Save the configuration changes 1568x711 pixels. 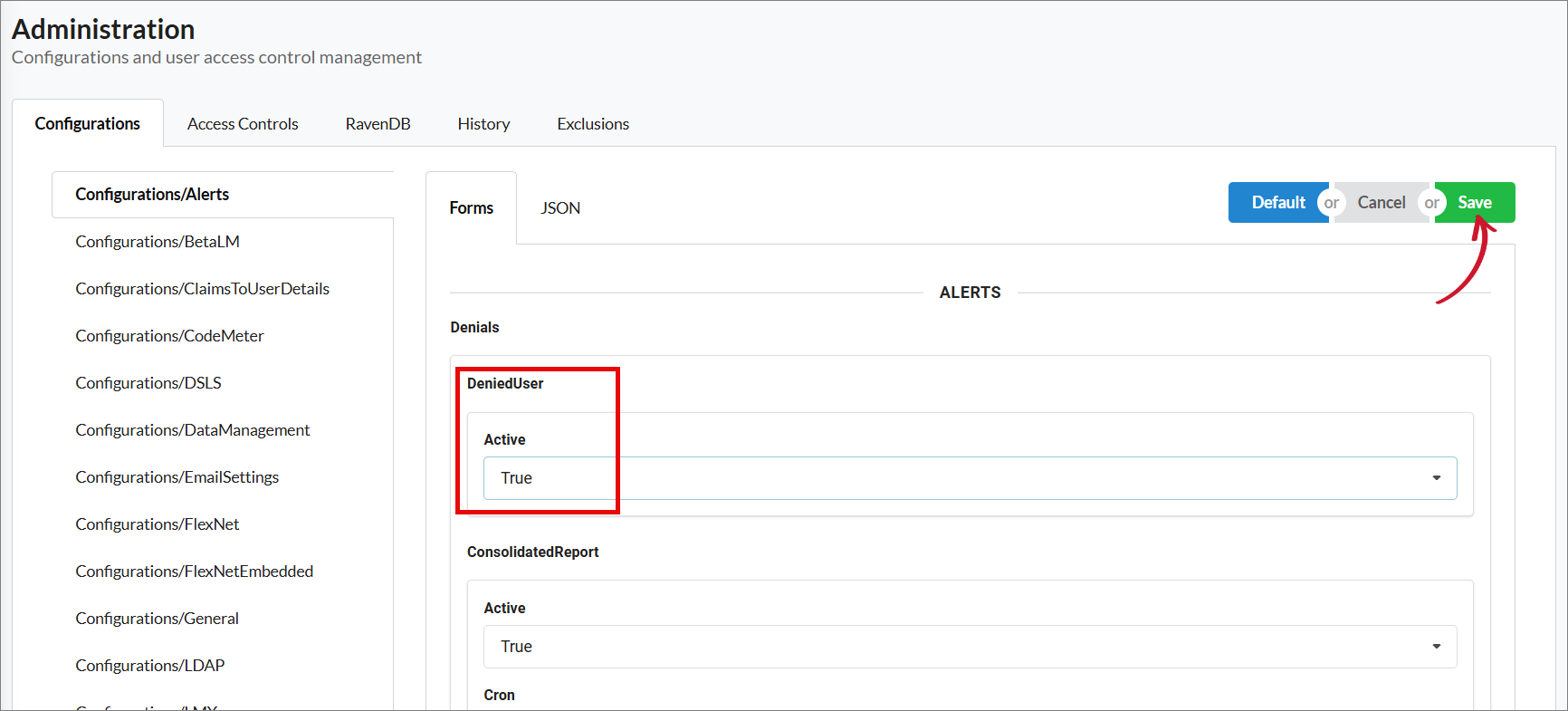click(x=1475, y=202)
